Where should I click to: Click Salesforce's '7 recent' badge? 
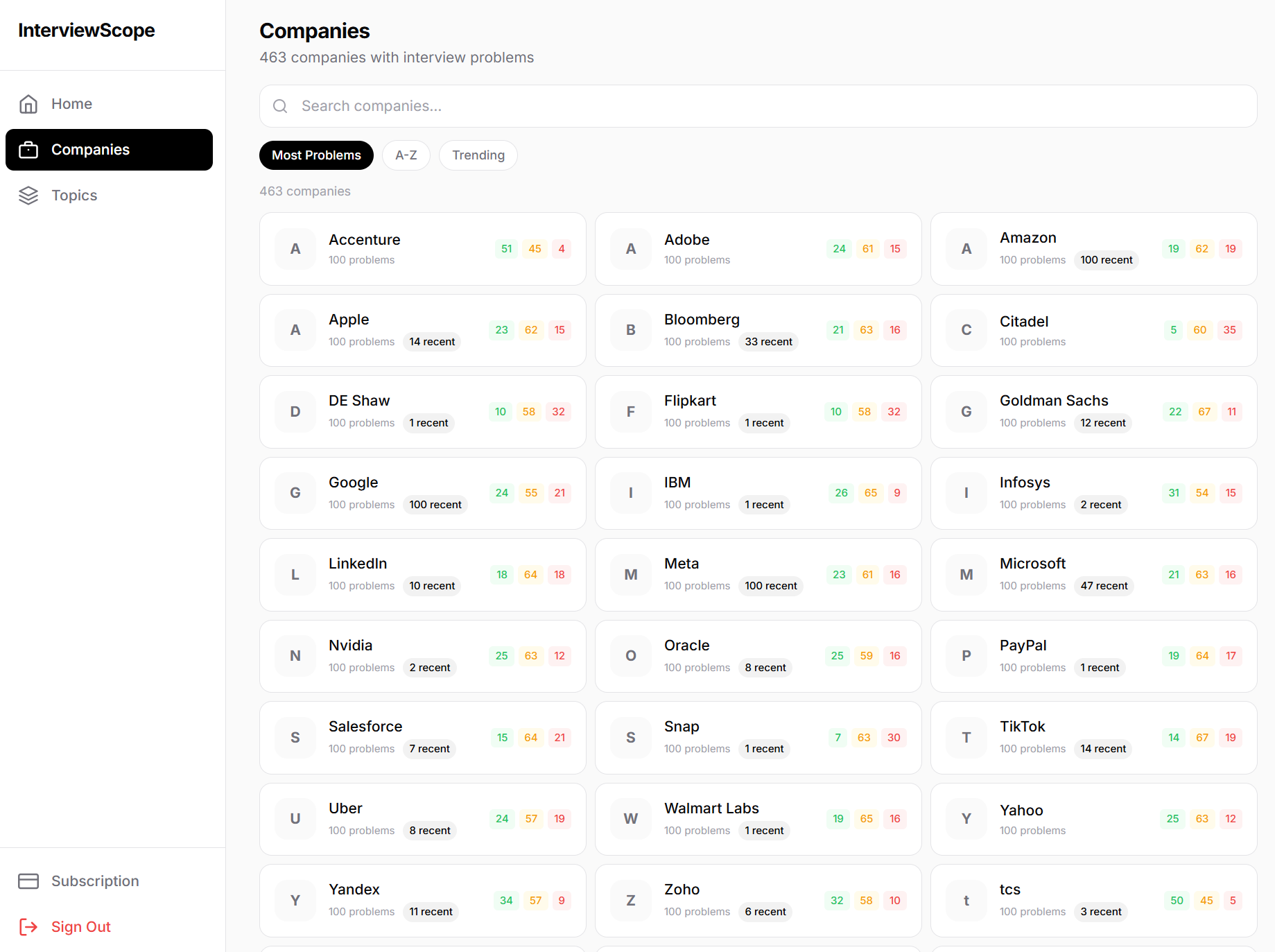pos(429,749)
